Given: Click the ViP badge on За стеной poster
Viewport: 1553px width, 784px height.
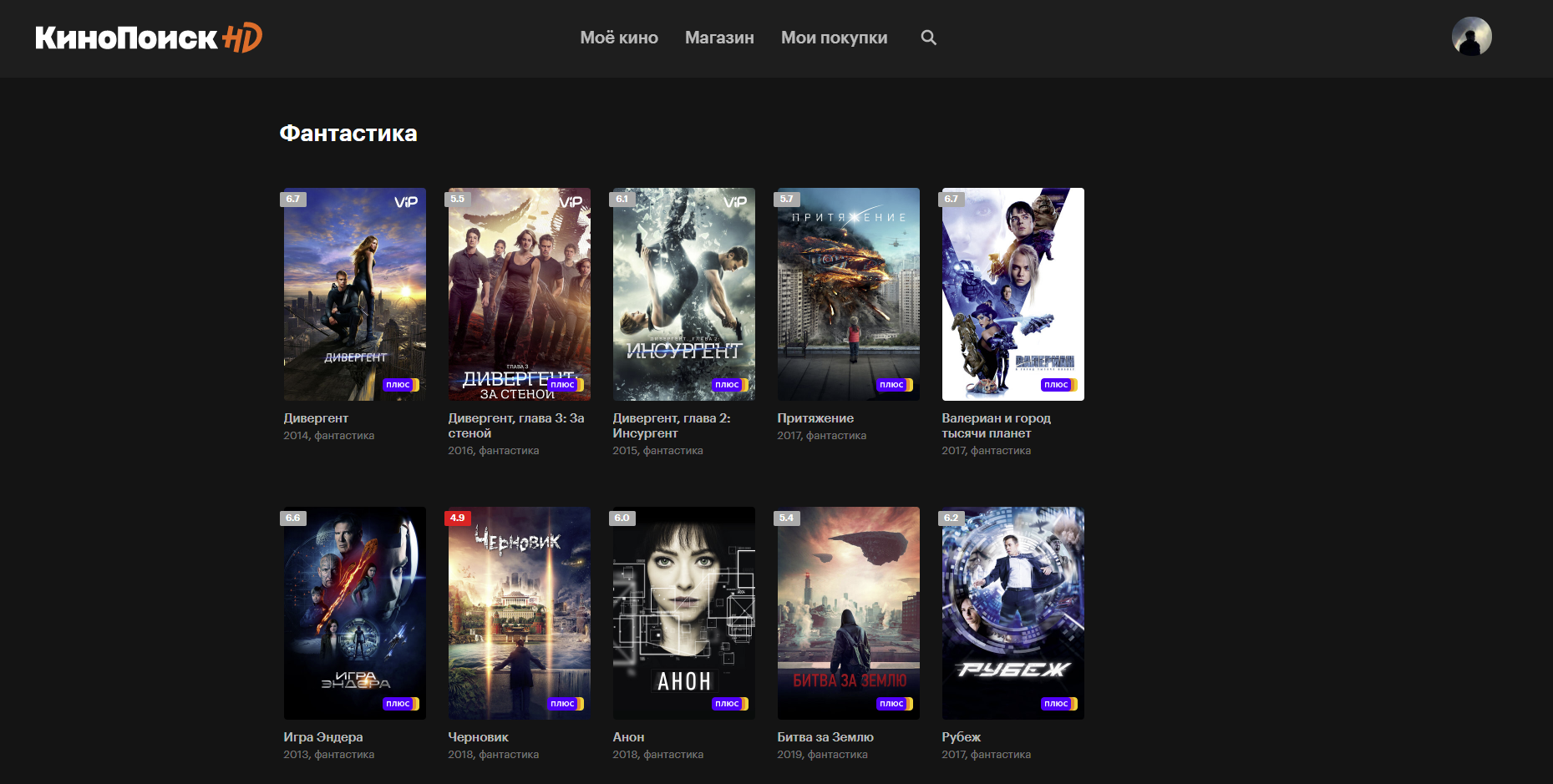Looking at the screenshot, I should (x=571, y=202).
